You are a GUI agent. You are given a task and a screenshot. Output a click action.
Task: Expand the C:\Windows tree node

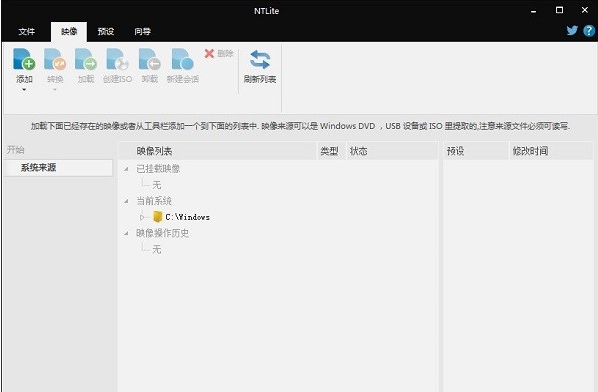142,217
